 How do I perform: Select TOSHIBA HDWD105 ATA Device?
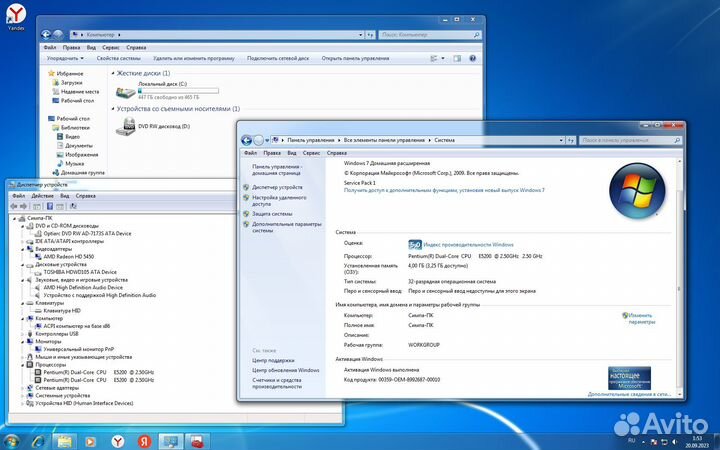coord(80,272)
